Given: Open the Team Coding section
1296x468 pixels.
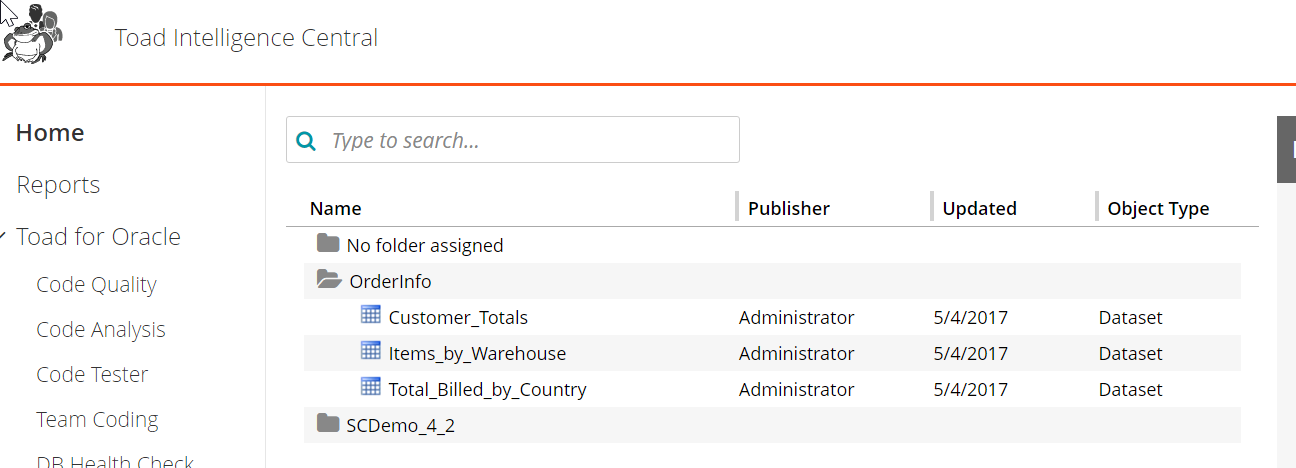Looking at the screenshot, I should pyautogui.click(x=97, y=420).
